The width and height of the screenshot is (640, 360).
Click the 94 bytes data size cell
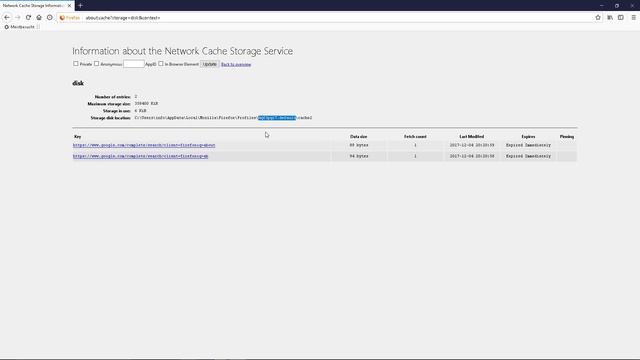359,156
